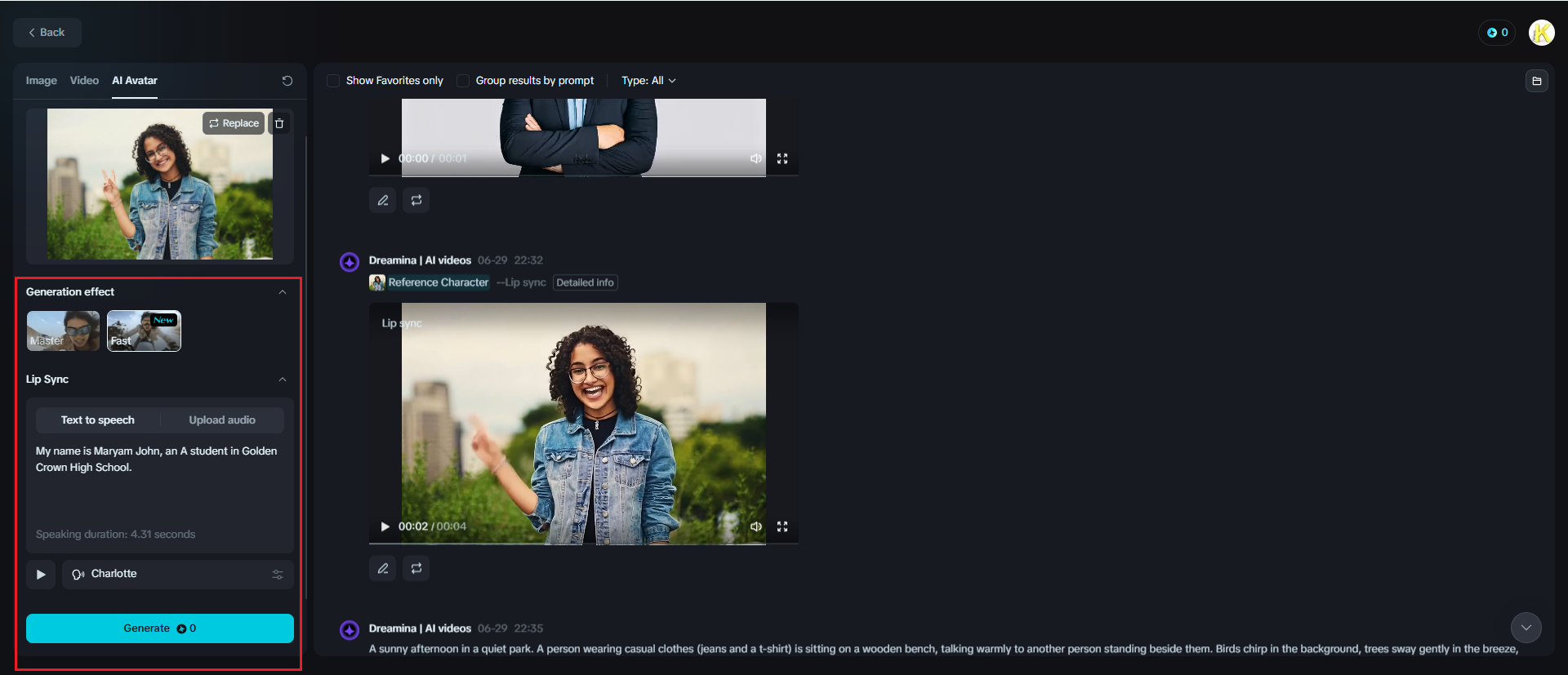Select the AI Avatar tab
The width and height of the screenshot is (1568, 675).
coord(135,81)
